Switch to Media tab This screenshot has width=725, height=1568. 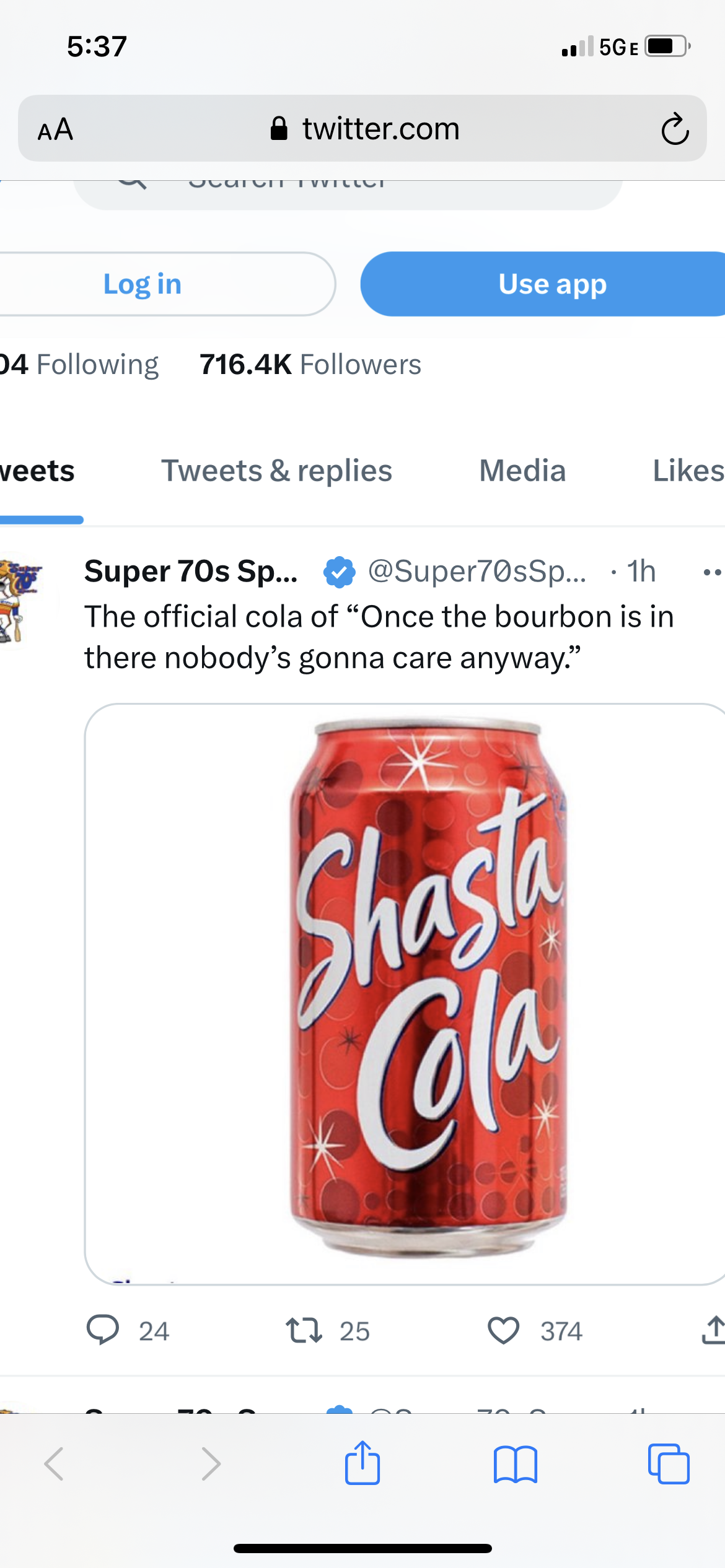coord(522,471)
